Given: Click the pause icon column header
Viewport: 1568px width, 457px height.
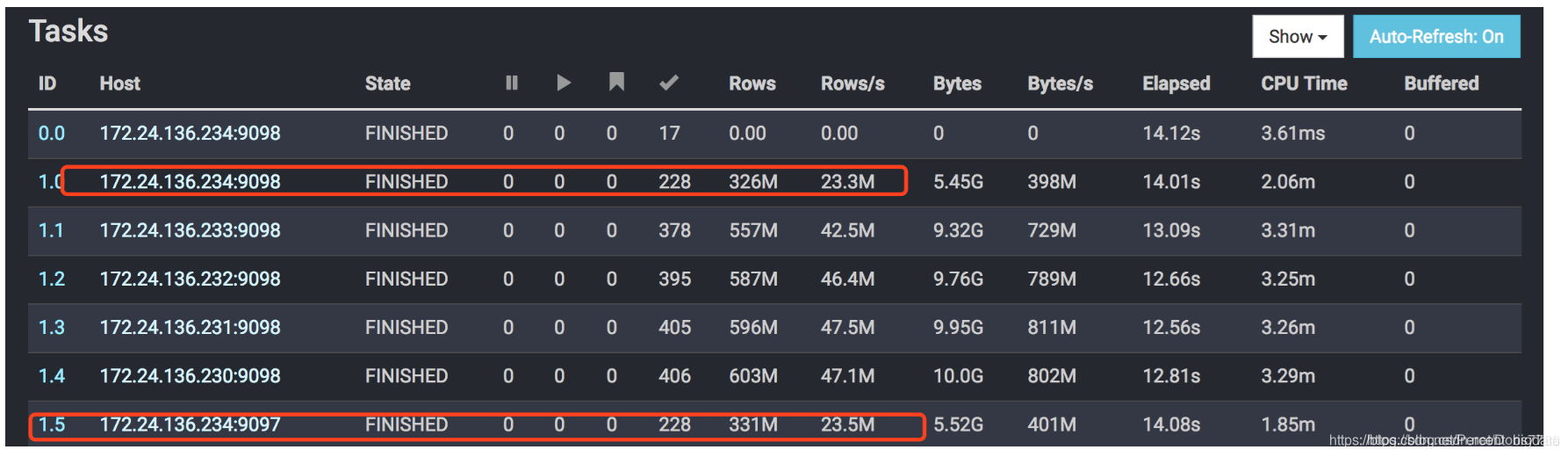Looking at the screenshot, I should (x=512, y=83).
